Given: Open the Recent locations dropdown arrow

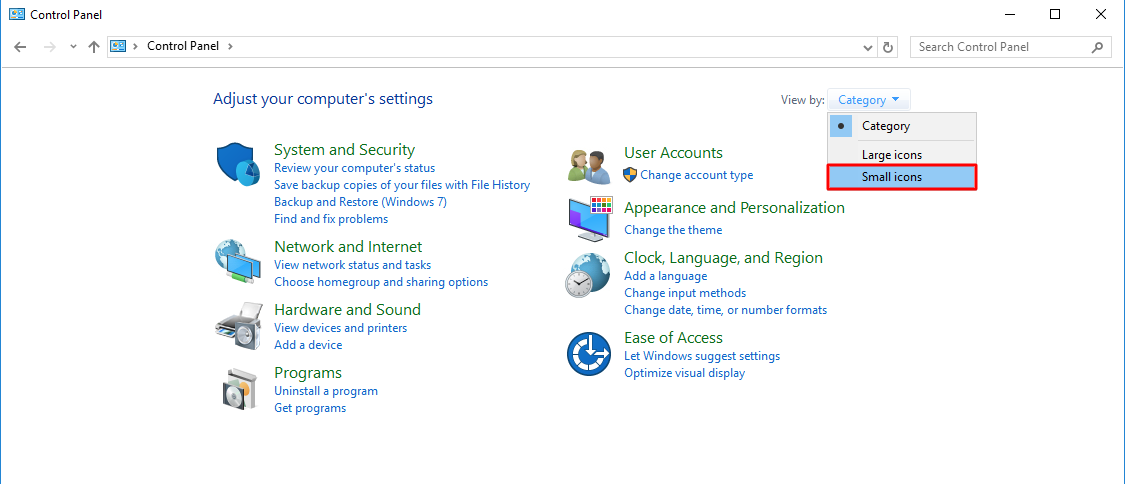Looking at the screenshot, I should tap(73, 47).
